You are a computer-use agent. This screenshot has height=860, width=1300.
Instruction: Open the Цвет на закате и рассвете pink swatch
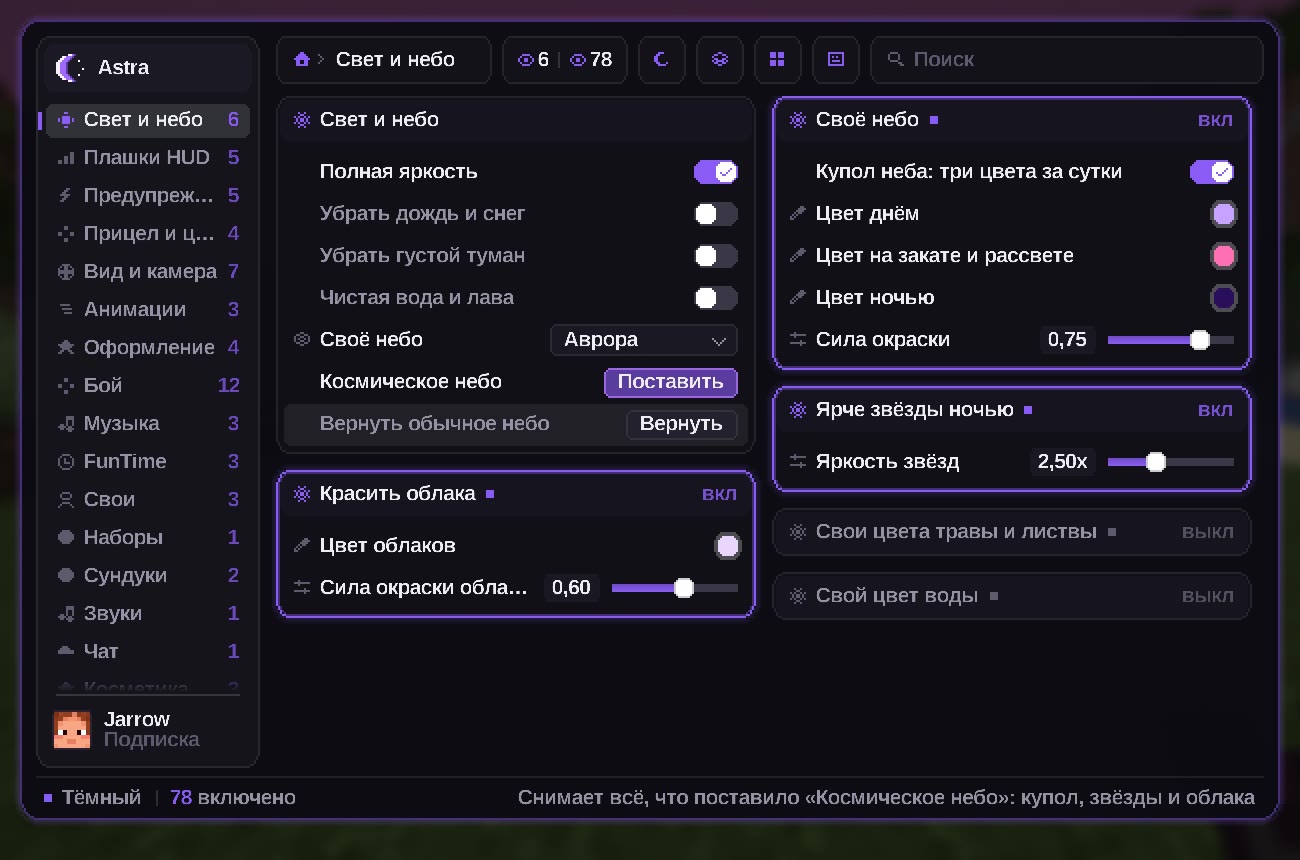[1223, 256]
